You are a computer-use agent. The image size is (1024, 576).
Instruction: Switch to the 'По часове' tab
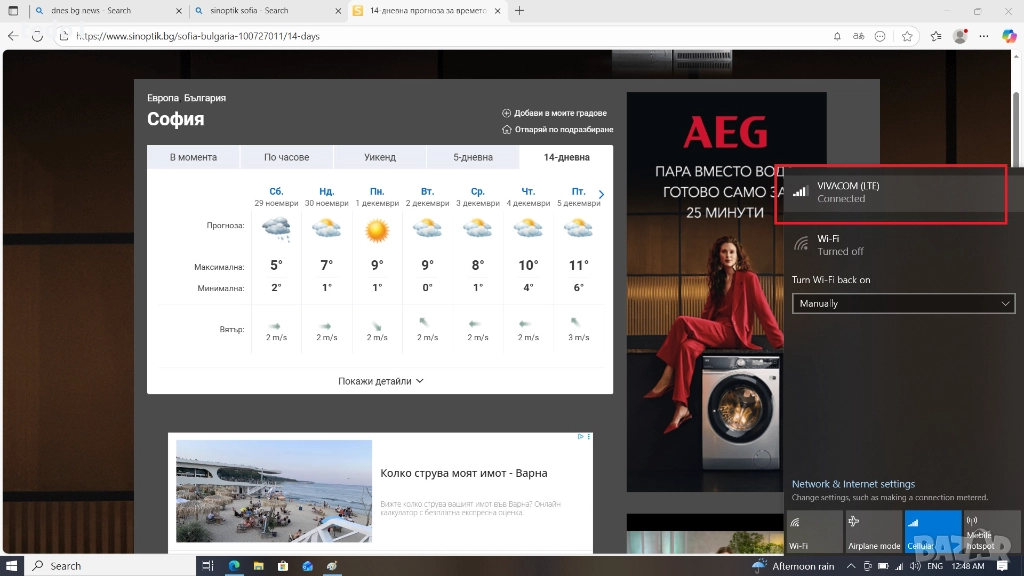pyautogui.click(x=286, y=157)
